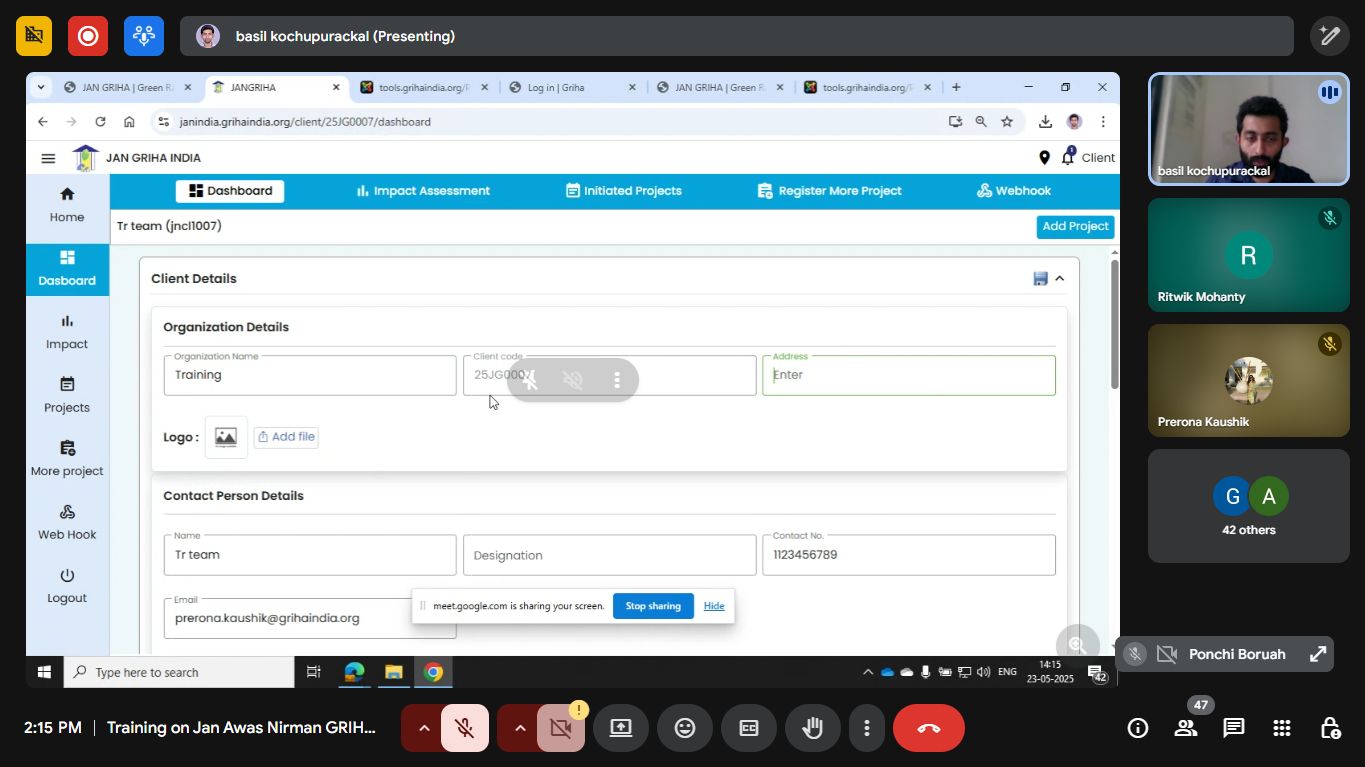Select the Impact Assessment tab
The height and width of the screenshot is (767, 1365).
(x=423, y=191)
